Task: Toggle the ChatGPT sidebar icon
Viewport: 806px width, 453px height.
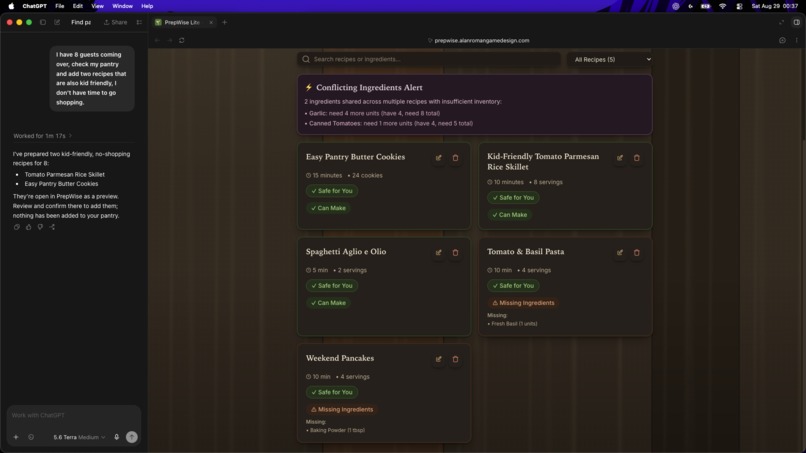Action: pos(43,22)
